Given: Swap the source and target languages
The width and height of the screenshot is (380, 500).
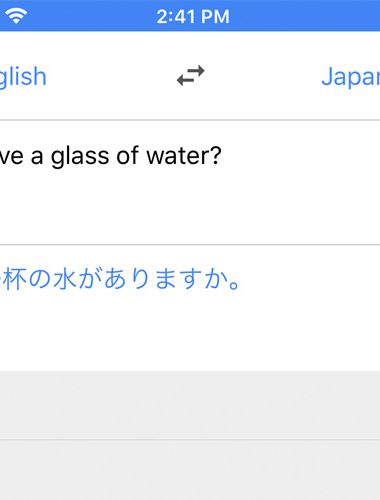Looking at the screenshot, I should pyautogui.click(x=191, y=76).
